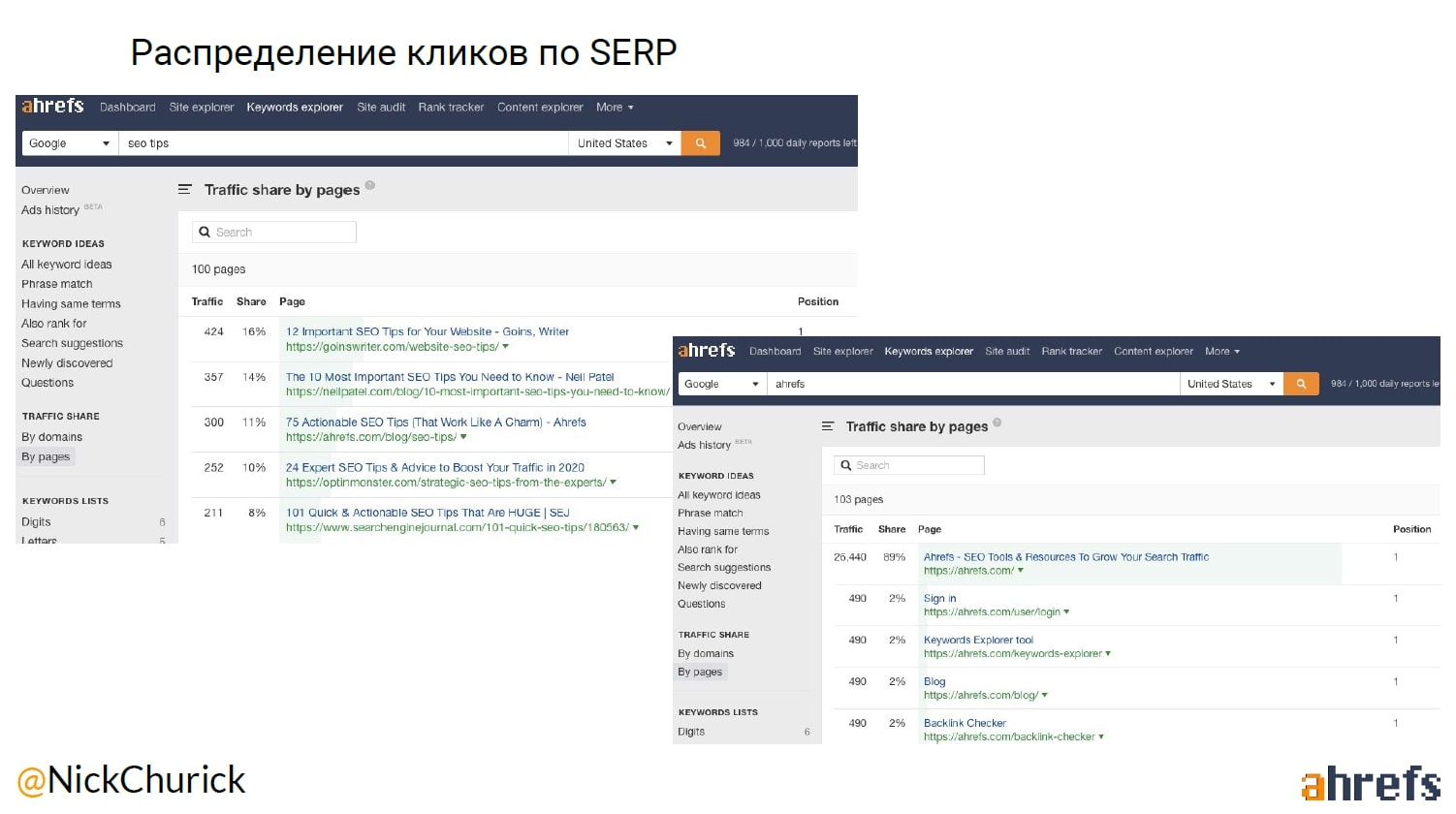Click the orange search button beside 'seo tips' query

(700, 143)
